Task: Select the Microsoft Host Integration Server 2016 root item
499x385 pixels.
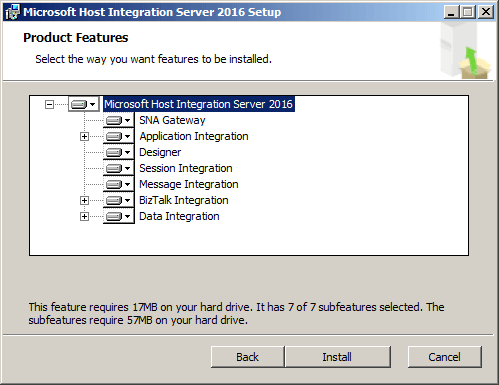Action: pyautogui.click(x=198, y=104)
